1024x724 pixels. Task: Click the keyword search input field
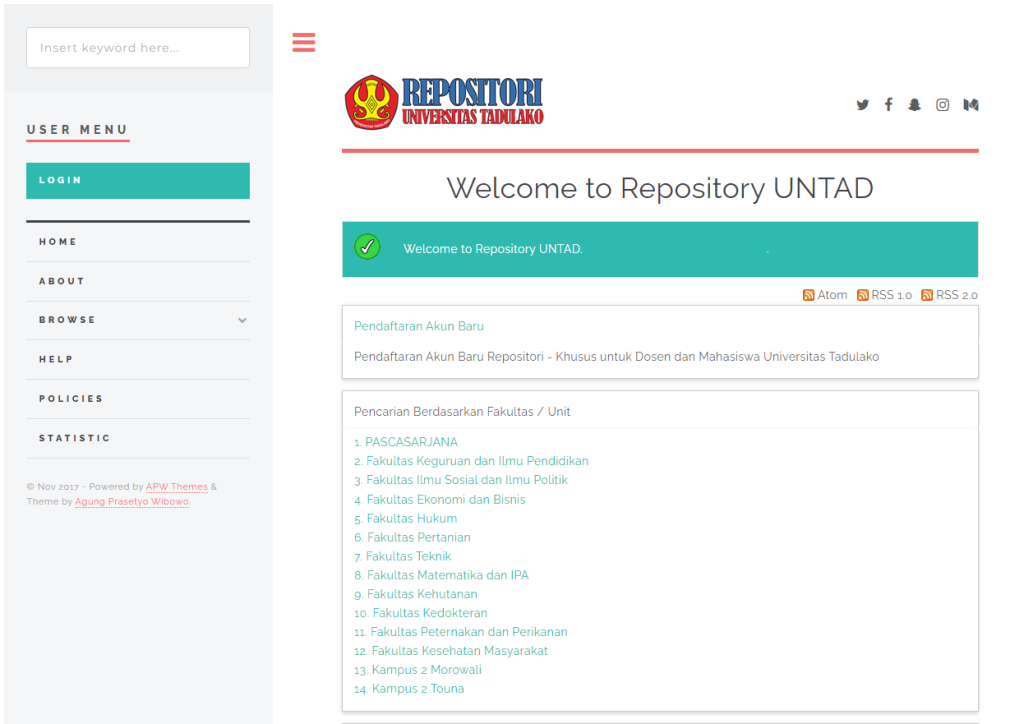point(138,48)
